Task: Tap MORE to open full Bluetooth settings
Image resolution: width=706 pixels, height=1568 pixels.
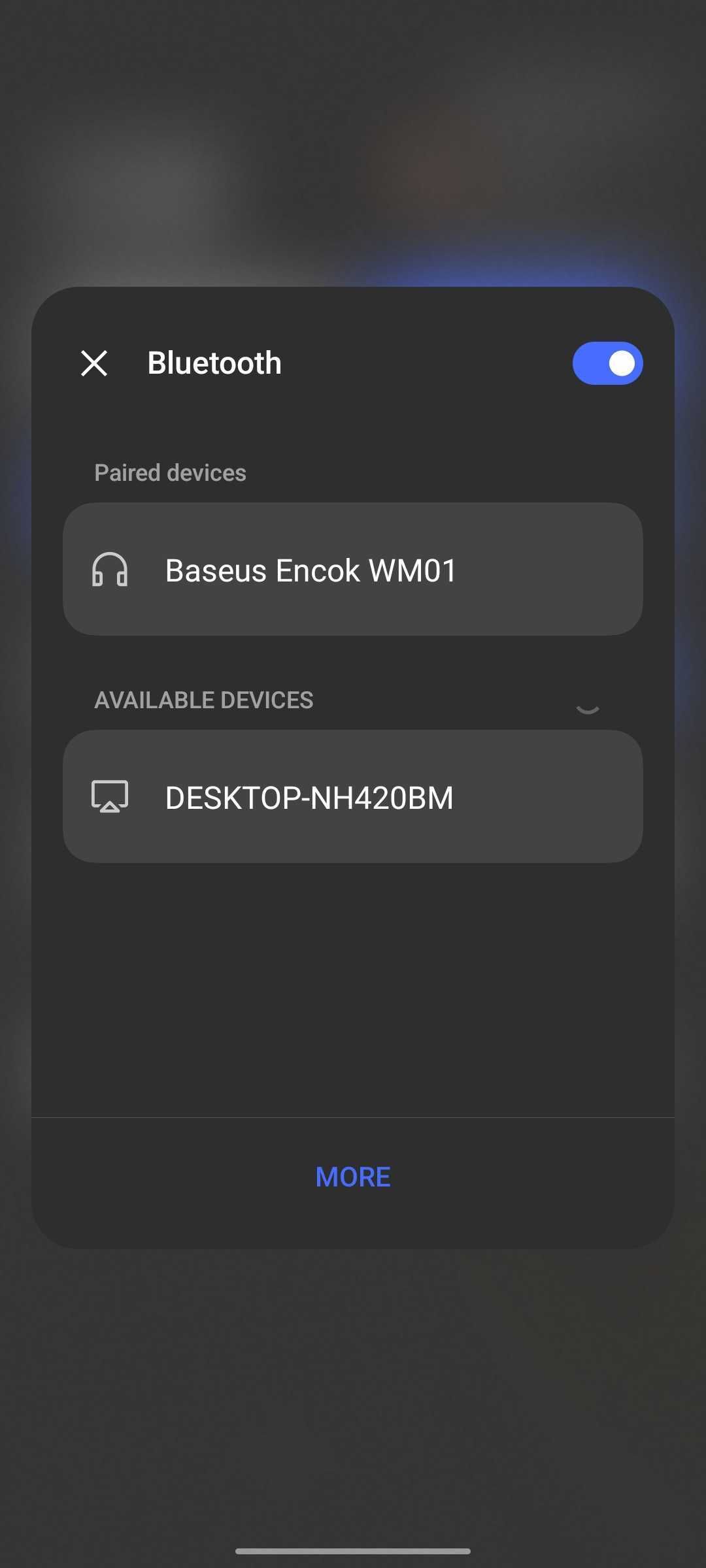Action: coord(353,1177)
